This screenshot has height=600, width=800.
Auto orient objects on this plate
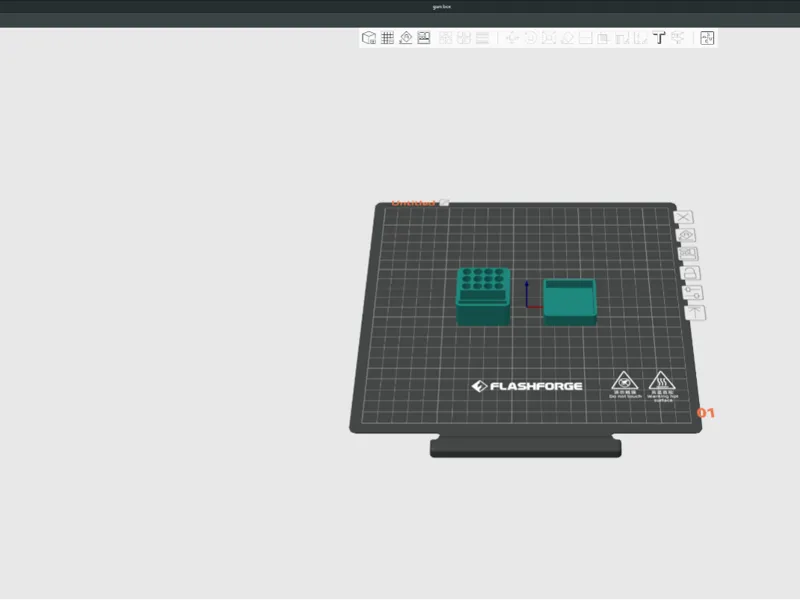coord(686,235)
